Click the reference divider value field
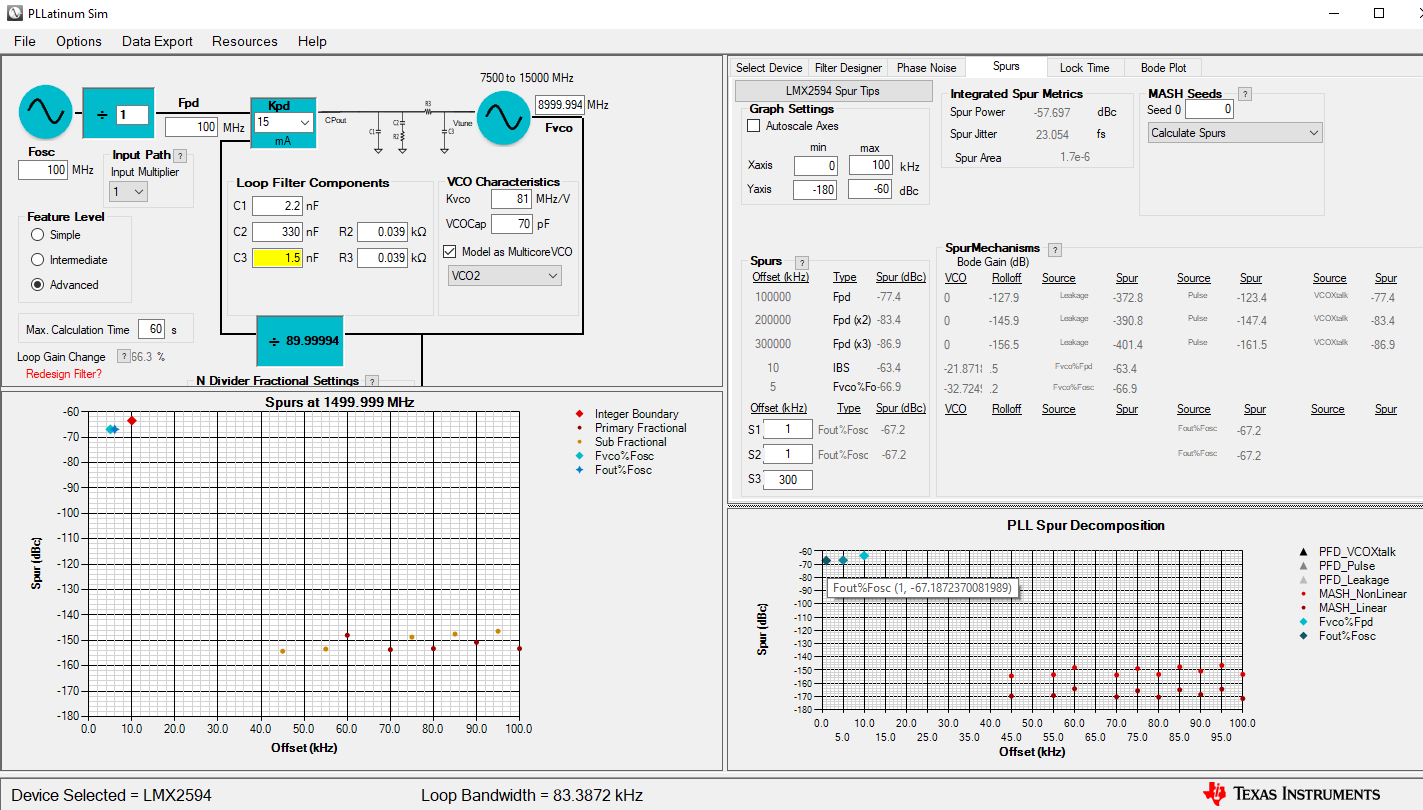The height and width of the screenshot is (810, 1423). point(133,114)
